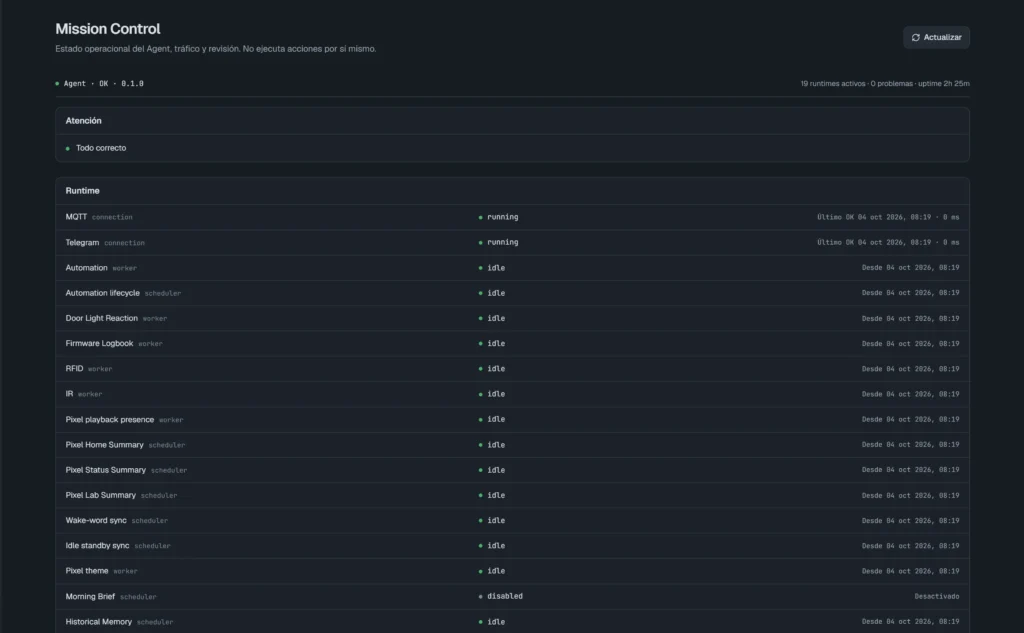Click the 'idle' status in the Door Light Reaction row
The image size is (1024, 633).
pyautogui.click(x=496, y=318)
